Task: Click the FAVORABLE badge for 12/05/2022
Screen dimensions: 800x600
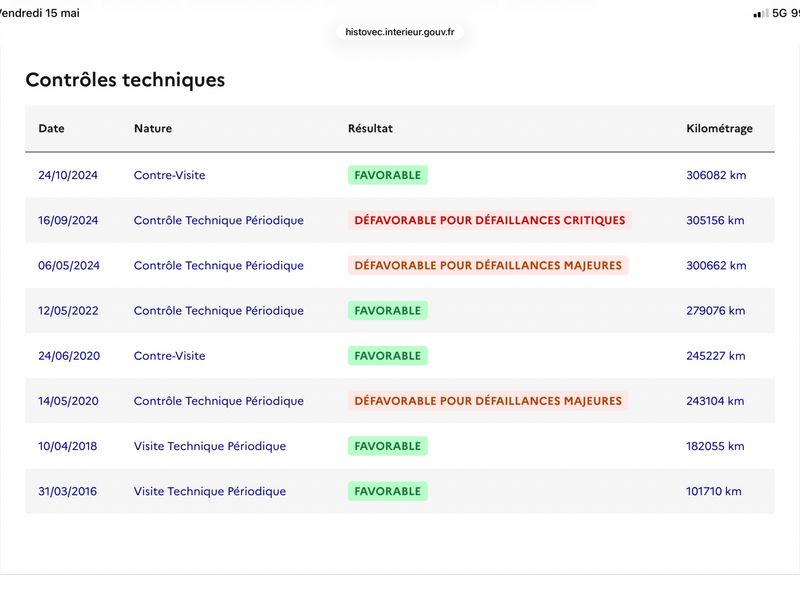Action: (388, 311)
